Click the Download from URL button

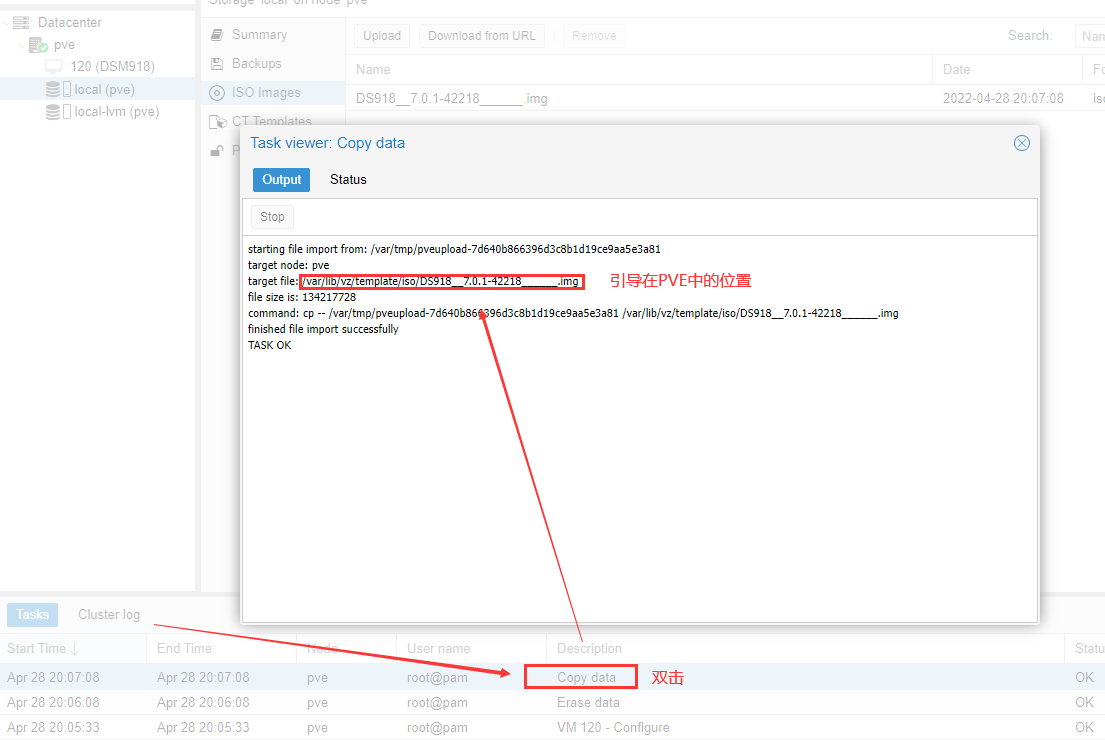tap(481, 36)
